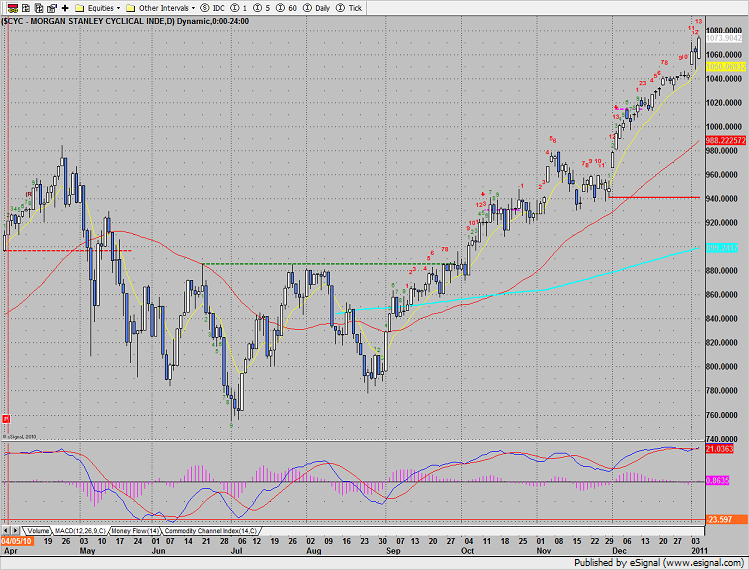
Task: Click the fourth toolbar icon with linked windows
Action: 52,8
